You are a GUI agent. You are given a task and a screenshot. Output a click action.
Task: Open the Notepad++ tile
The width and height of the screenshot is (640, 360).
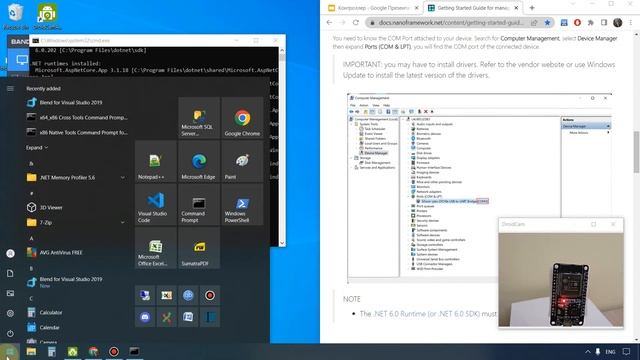(156, 161)
